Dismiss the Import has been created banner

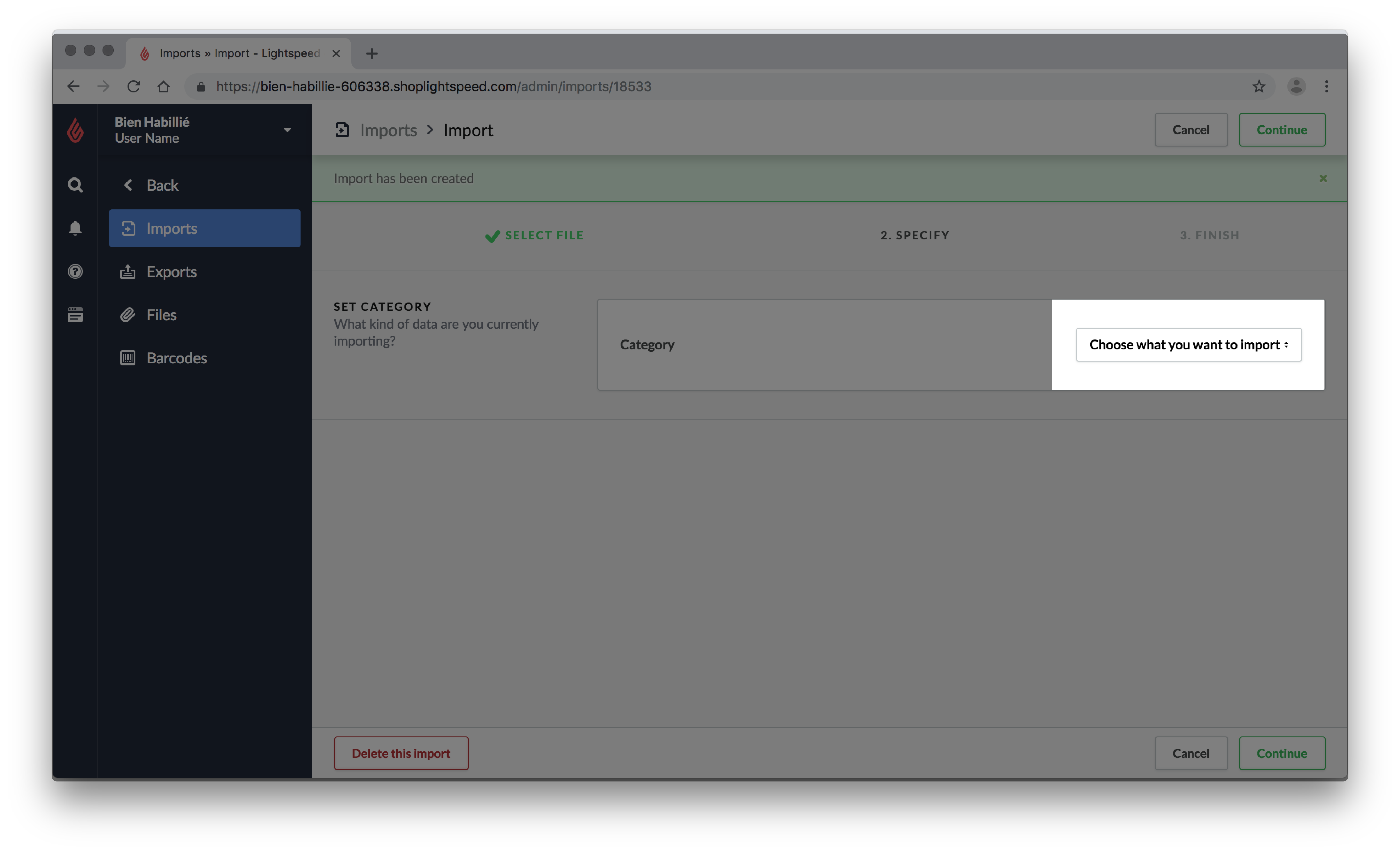point(1323,178)
